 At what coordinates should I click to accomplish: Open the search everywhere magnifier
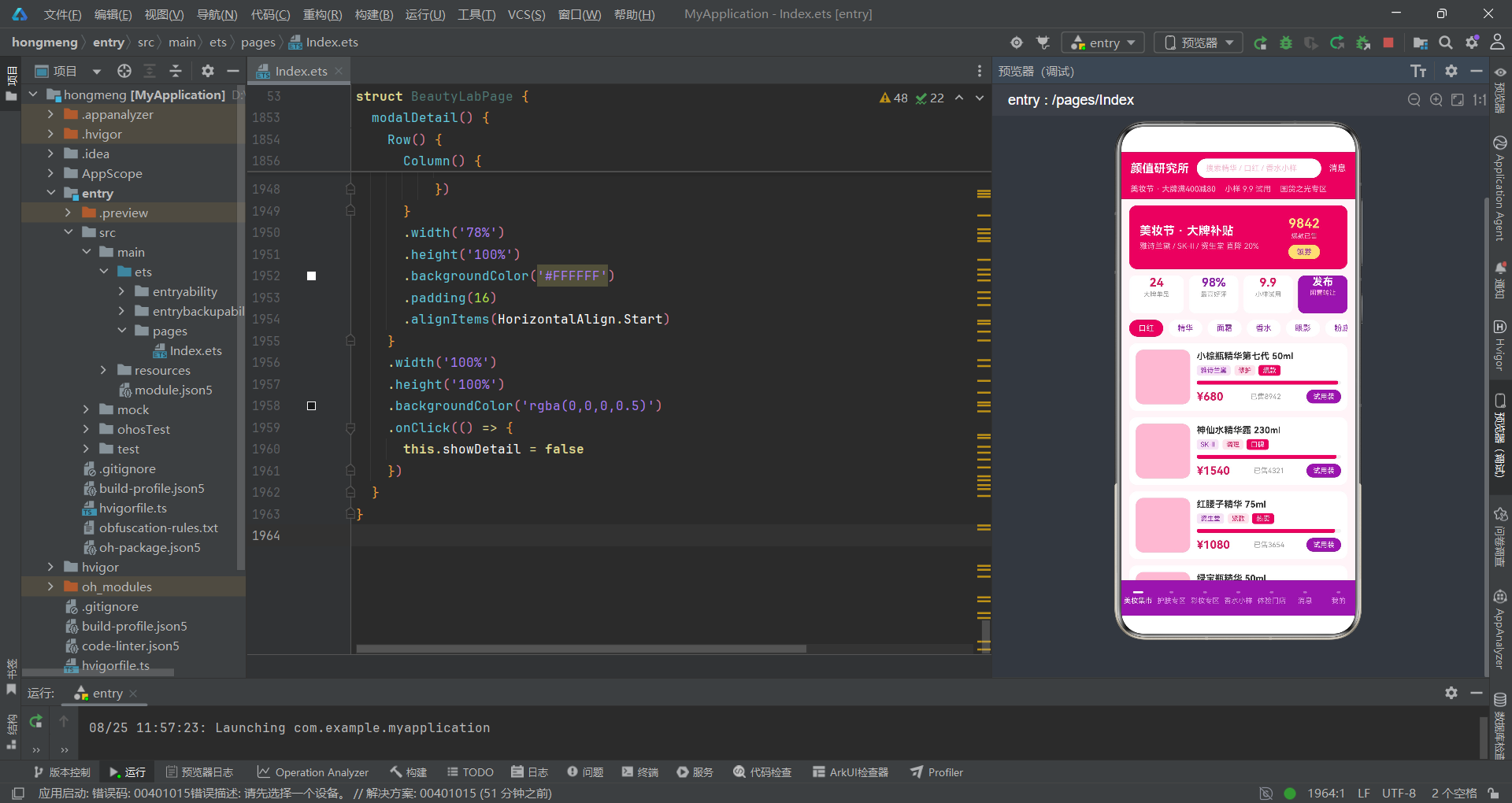1446,43
